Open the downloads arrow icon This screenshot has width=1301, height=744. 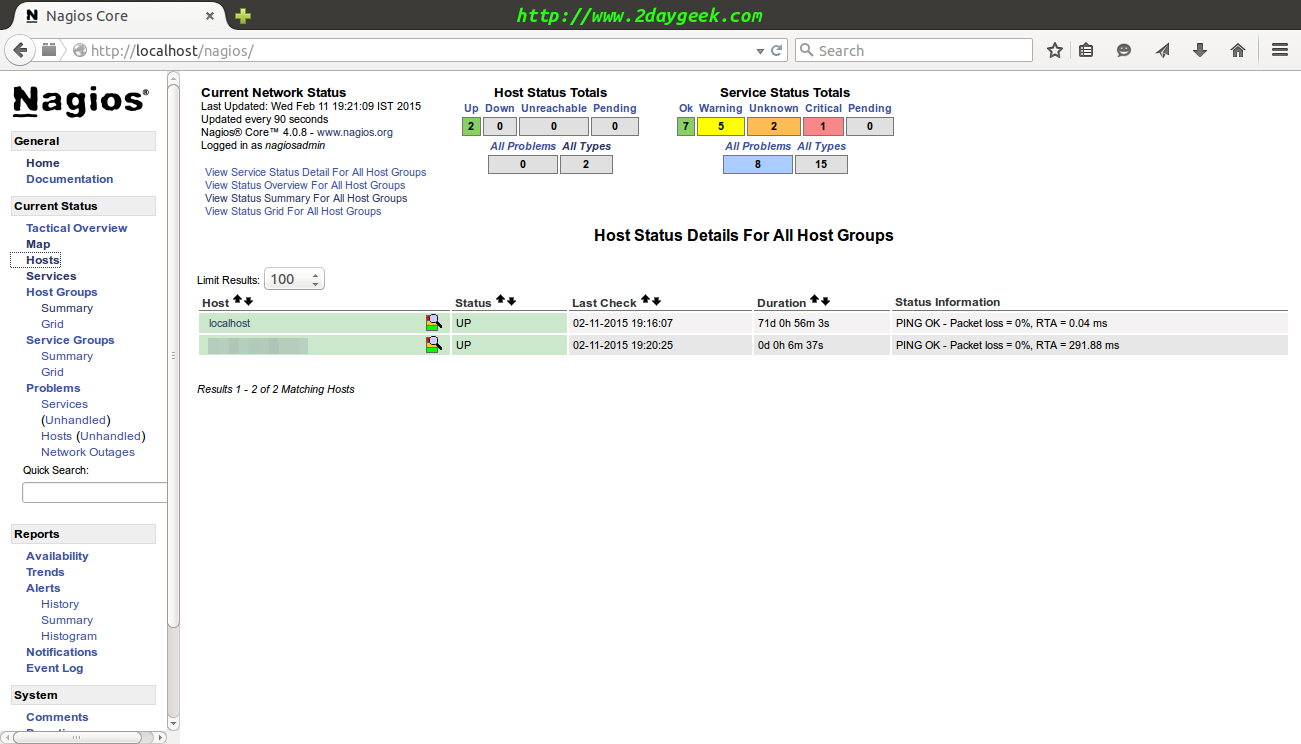pyautogui.click(x=1200, y=50)
